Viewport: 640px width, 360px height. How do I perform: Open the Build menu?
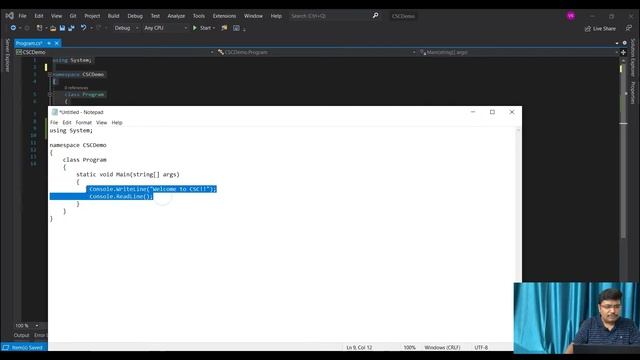(113, 16)
